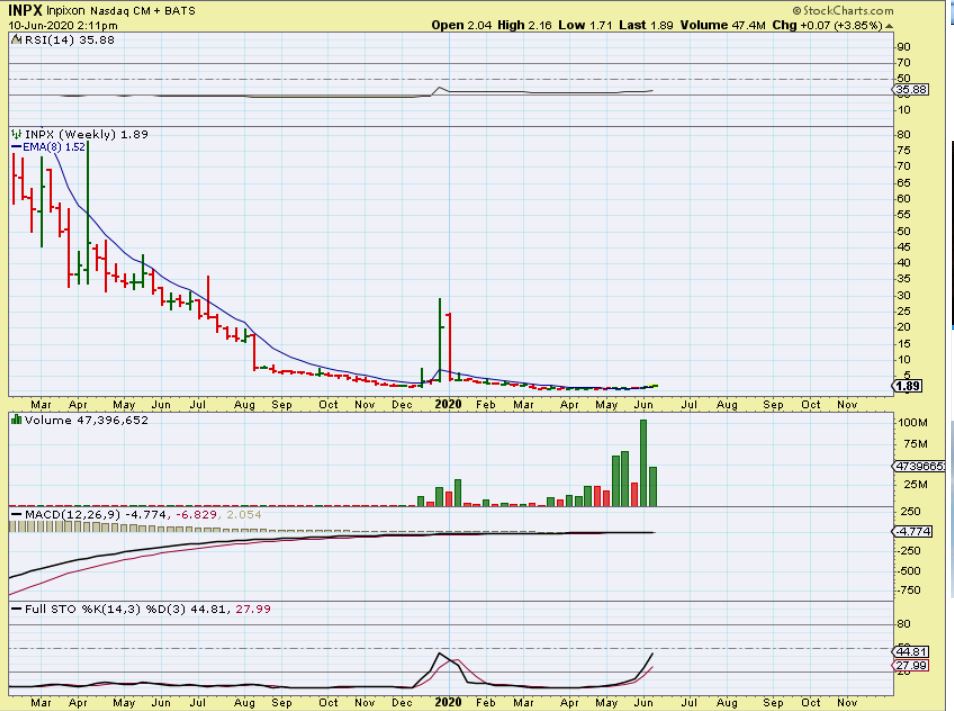The width and height of the screenshot is (954, 711).
Task: Click the MACD -4.774 value tag
Action: pos(910,532)
